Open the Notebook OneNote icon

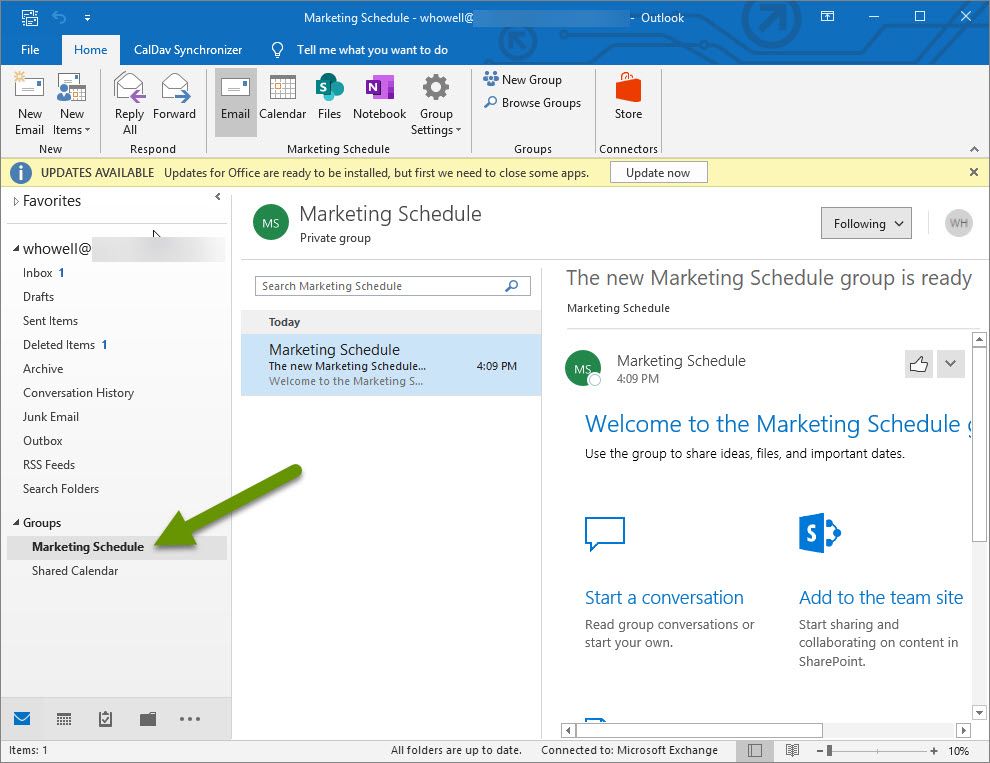379,99
